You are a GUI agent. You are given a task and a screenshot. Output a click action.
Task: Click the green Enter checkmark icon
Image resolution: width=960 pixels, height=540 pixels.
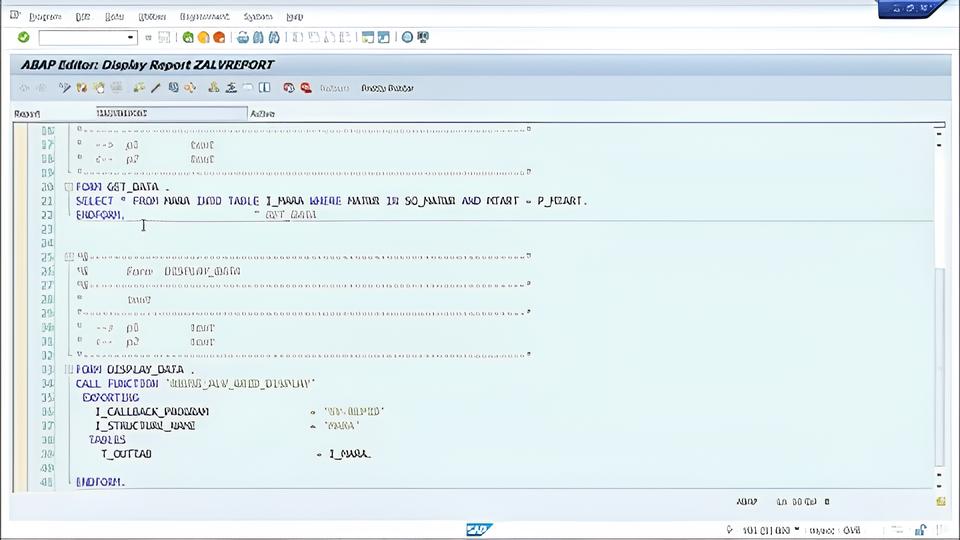(x=24, y=37)
